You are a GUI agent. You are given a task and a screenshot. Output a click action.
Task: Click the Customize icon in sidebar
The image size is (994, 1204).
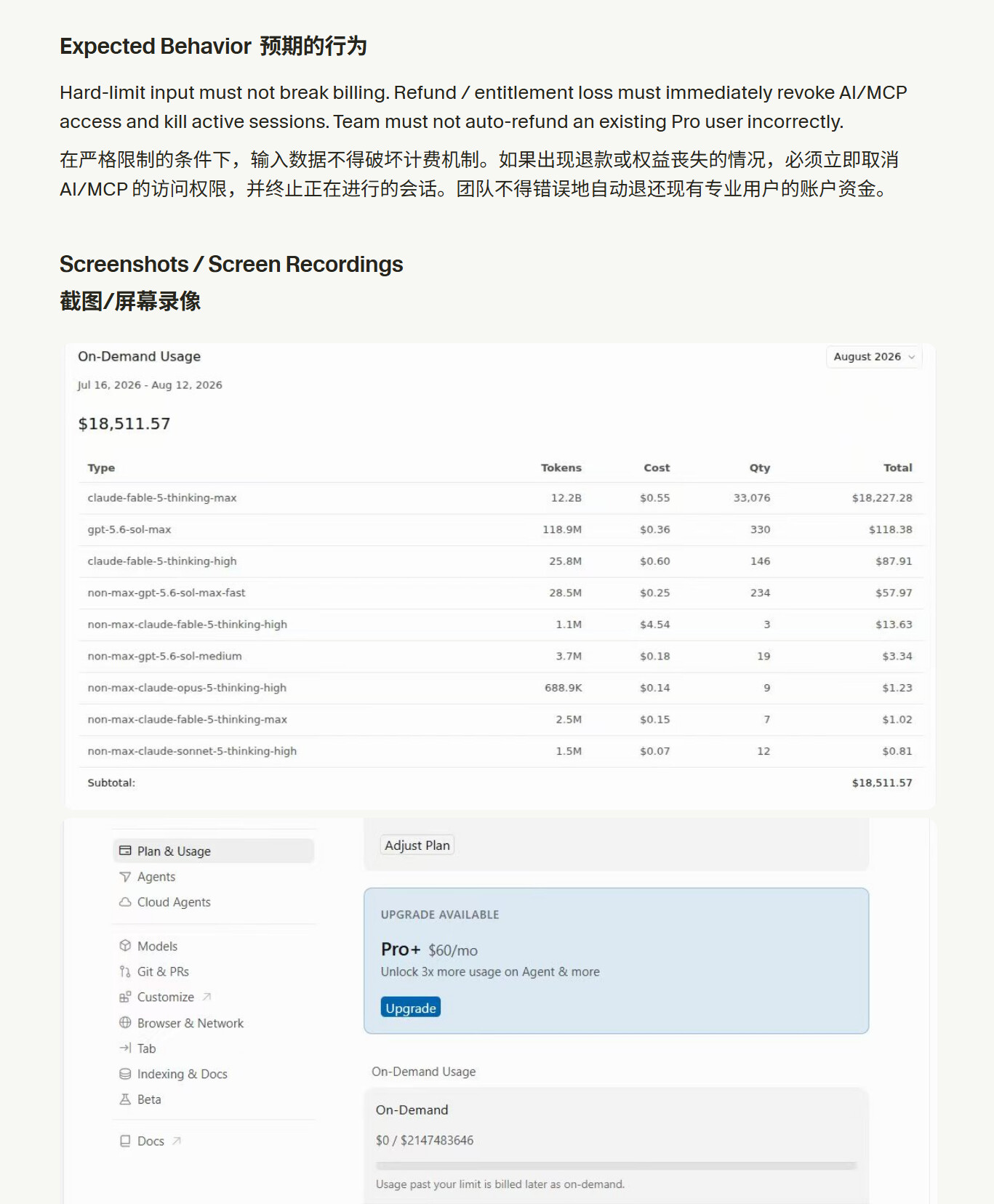point(125,997)
